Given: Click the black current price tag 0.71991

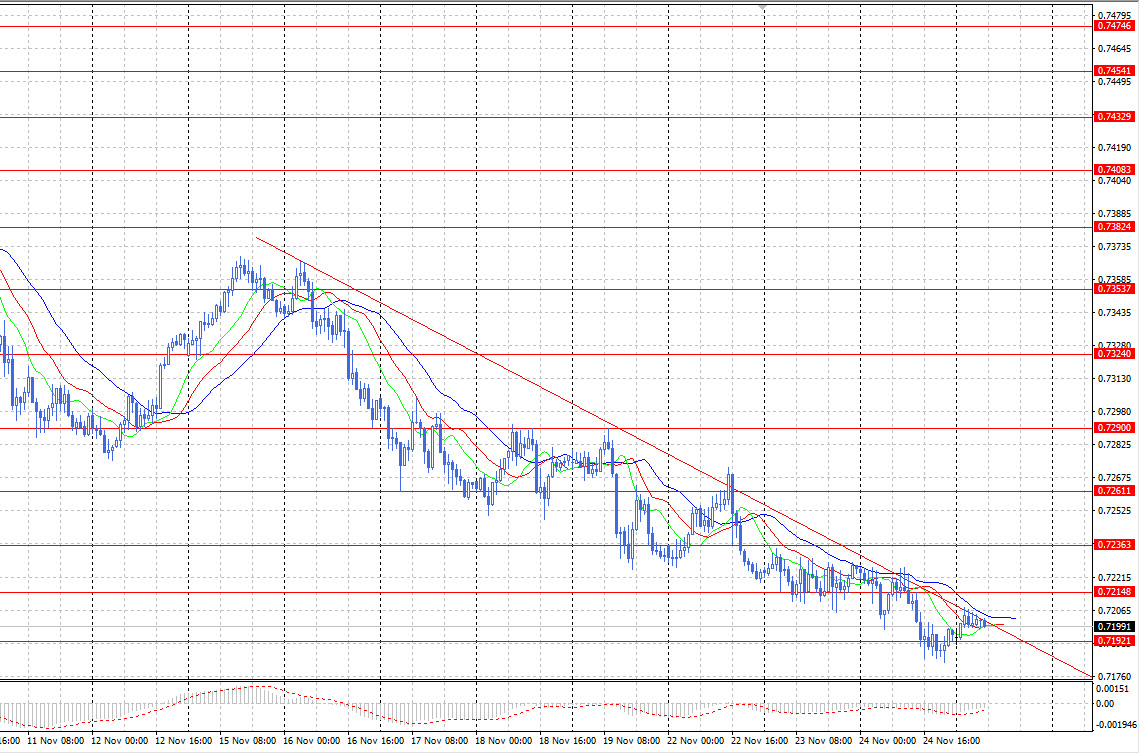Looking at the screenshot, I should (x=1114, y=627).
